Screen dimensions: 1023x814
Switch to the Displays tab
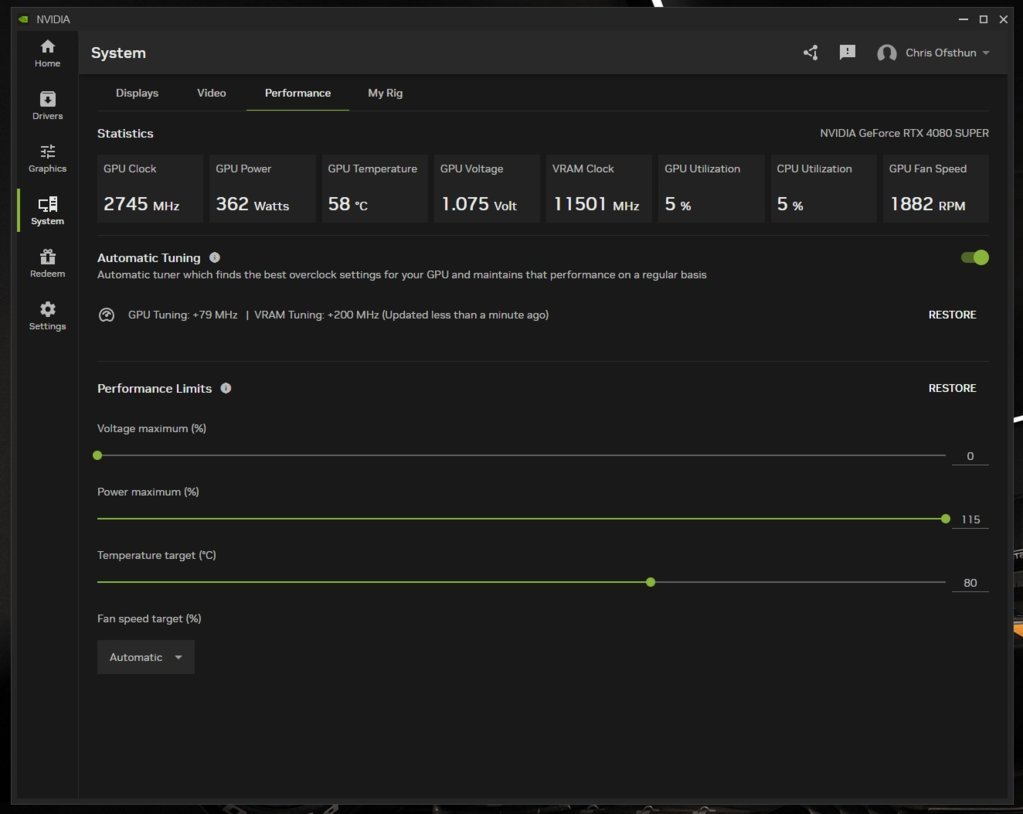click(x=137, y=93)
